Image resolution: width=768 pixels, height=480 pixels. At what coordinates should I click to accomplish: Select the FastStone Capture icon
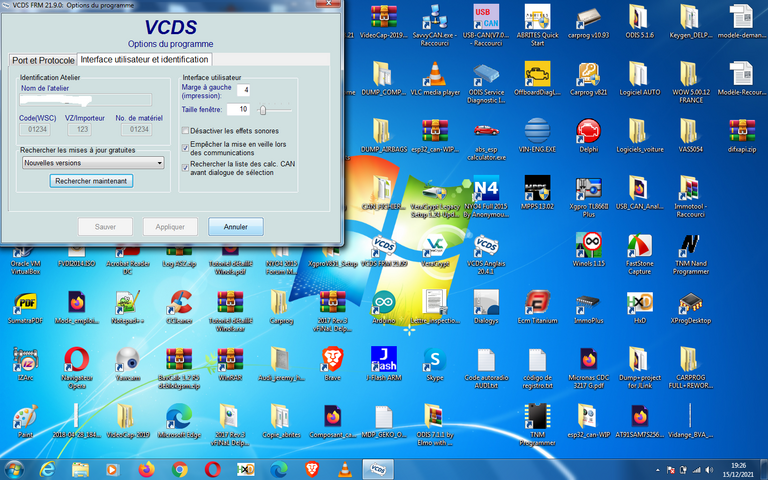(x=639, y=255)
